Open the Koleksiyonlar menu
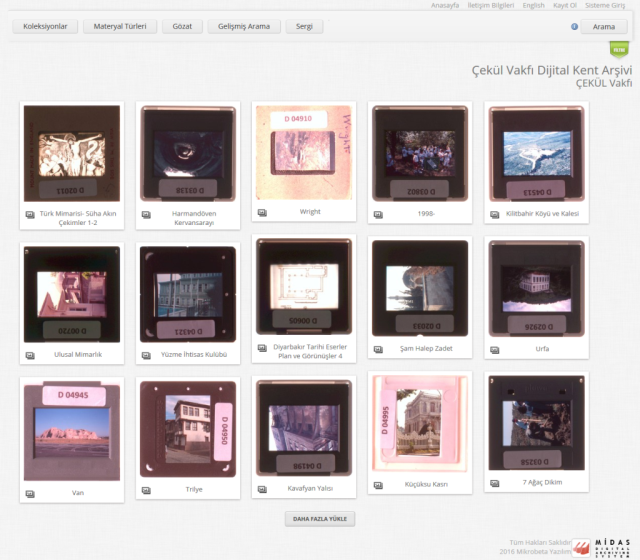This screenshot has height=560, width=640. click(44, 26)
